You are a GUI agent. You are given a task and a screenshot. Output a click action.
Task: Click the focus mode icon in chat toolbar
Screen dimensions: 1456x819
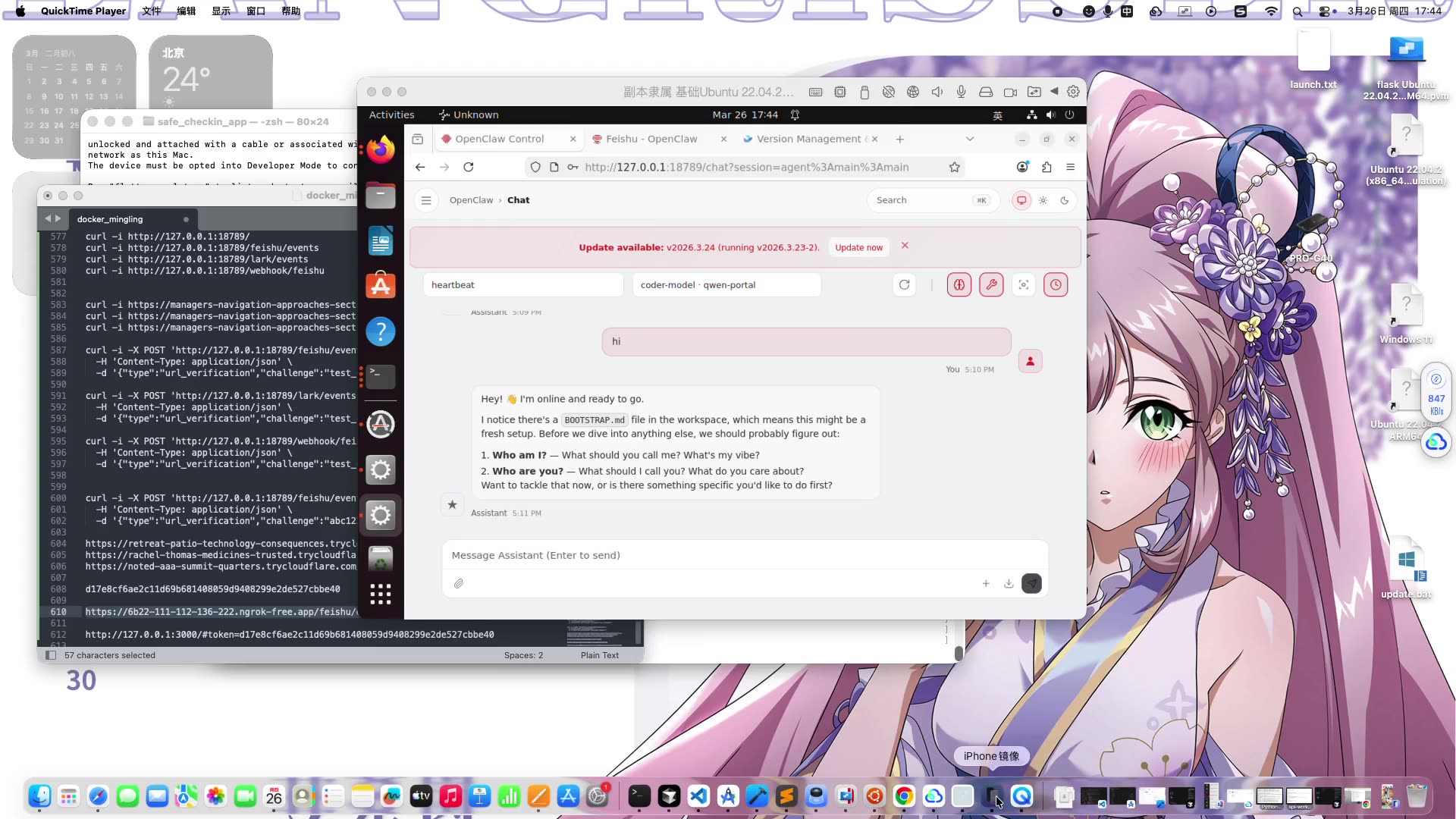(1024, 285)
